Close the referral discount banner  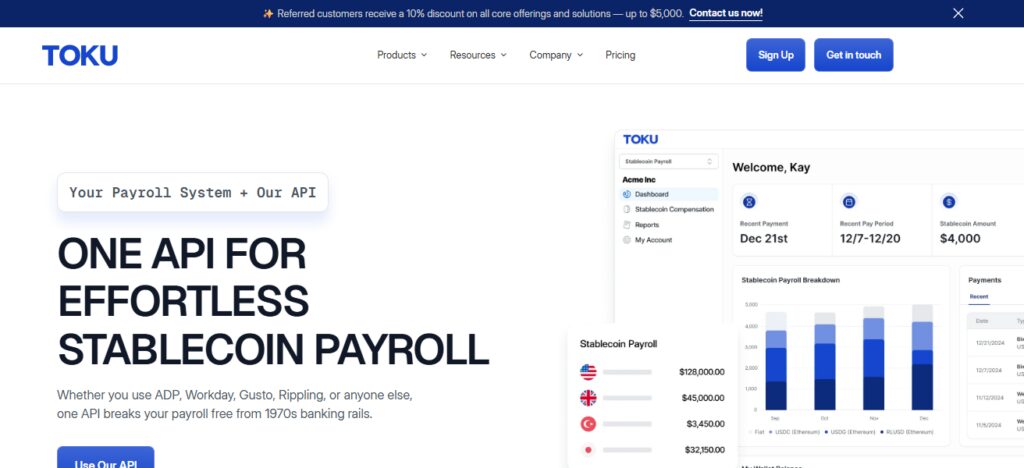958,13
